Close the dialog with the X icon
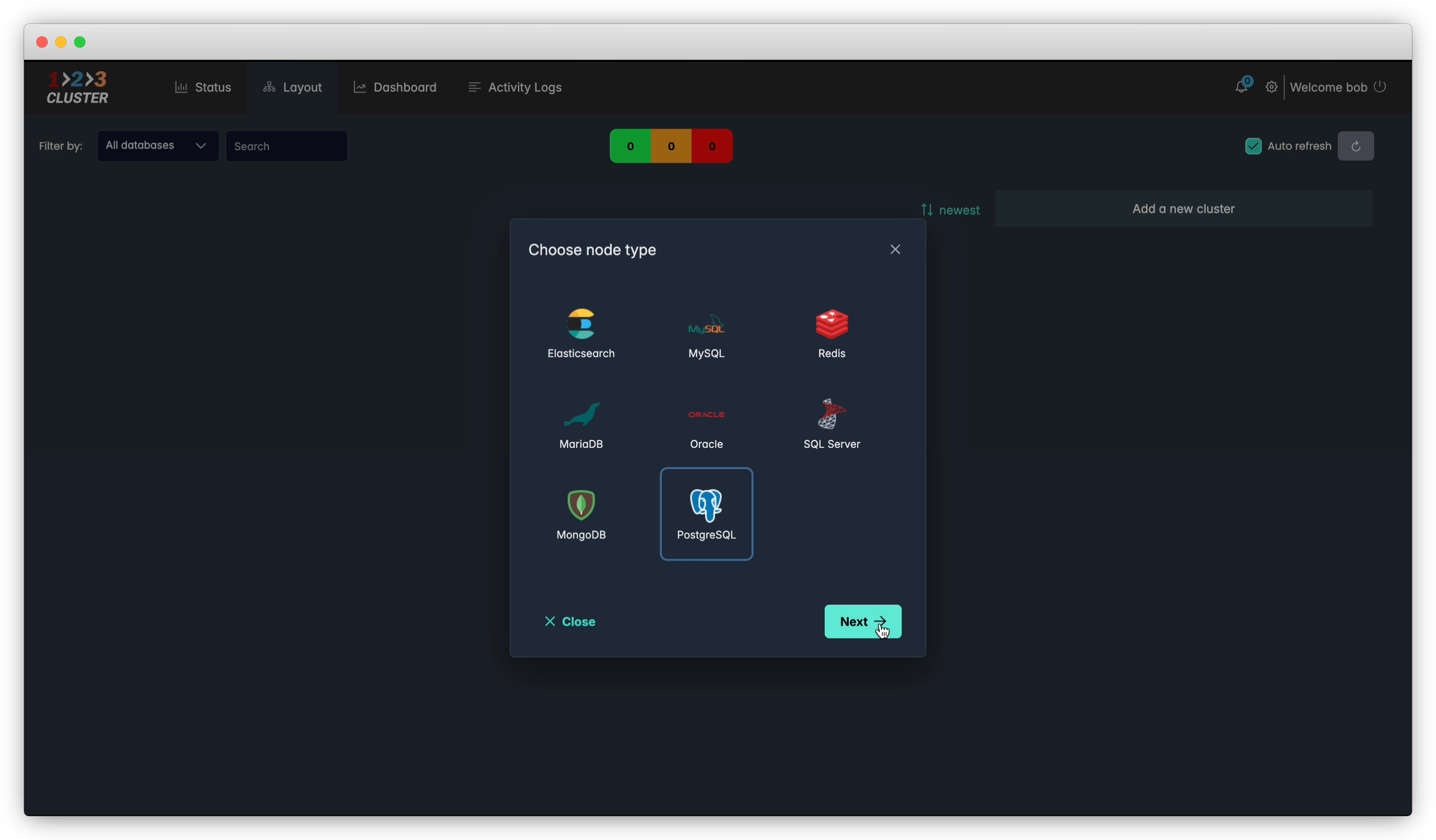Viewport: 1436px width, 840px height. pyautogui.click(x=895, y=250)
